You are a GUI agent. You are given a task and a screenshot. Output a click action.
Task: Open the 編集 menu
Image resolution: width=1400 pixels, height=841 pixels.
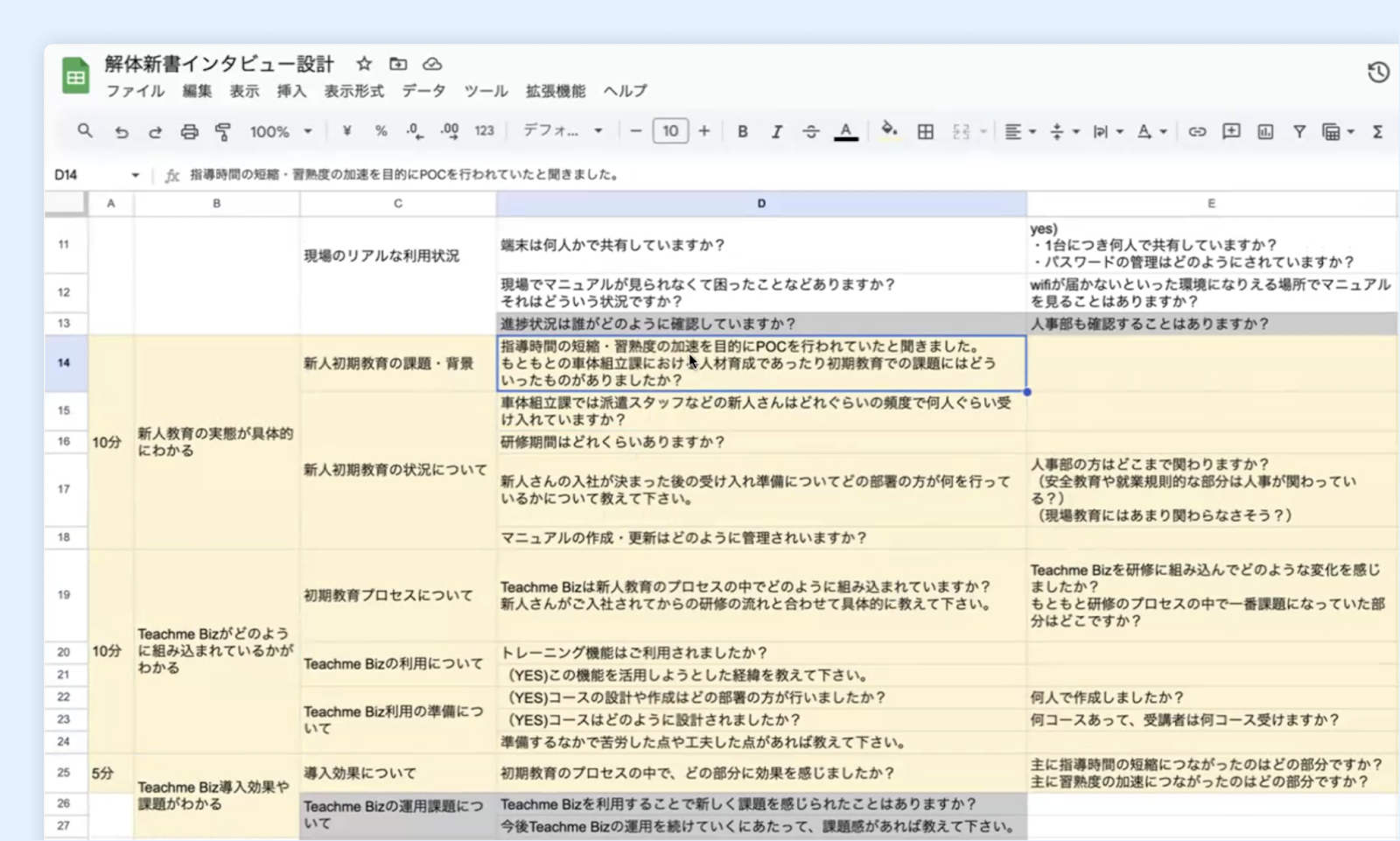pyautogui.click(x=197, y=91)
